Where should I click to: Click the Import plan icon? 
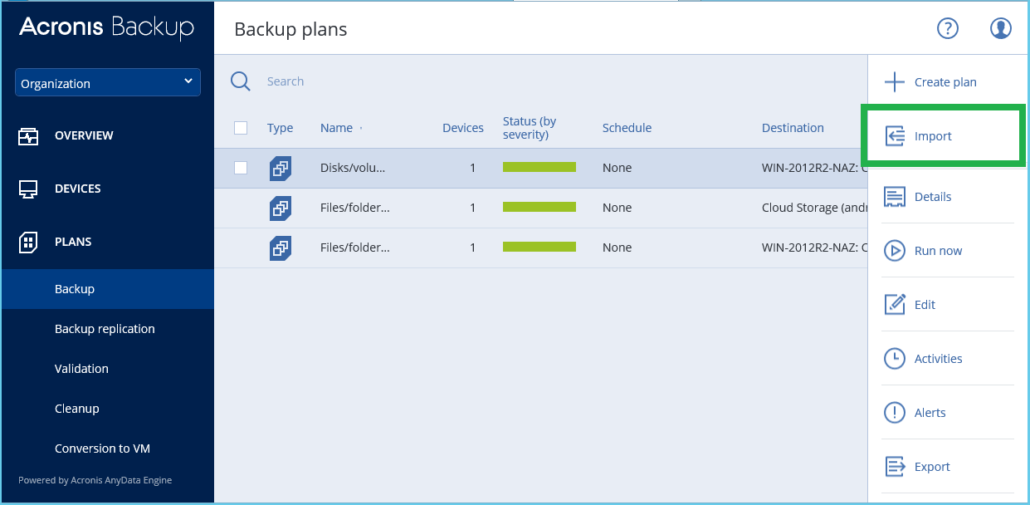tap(895, 136)
